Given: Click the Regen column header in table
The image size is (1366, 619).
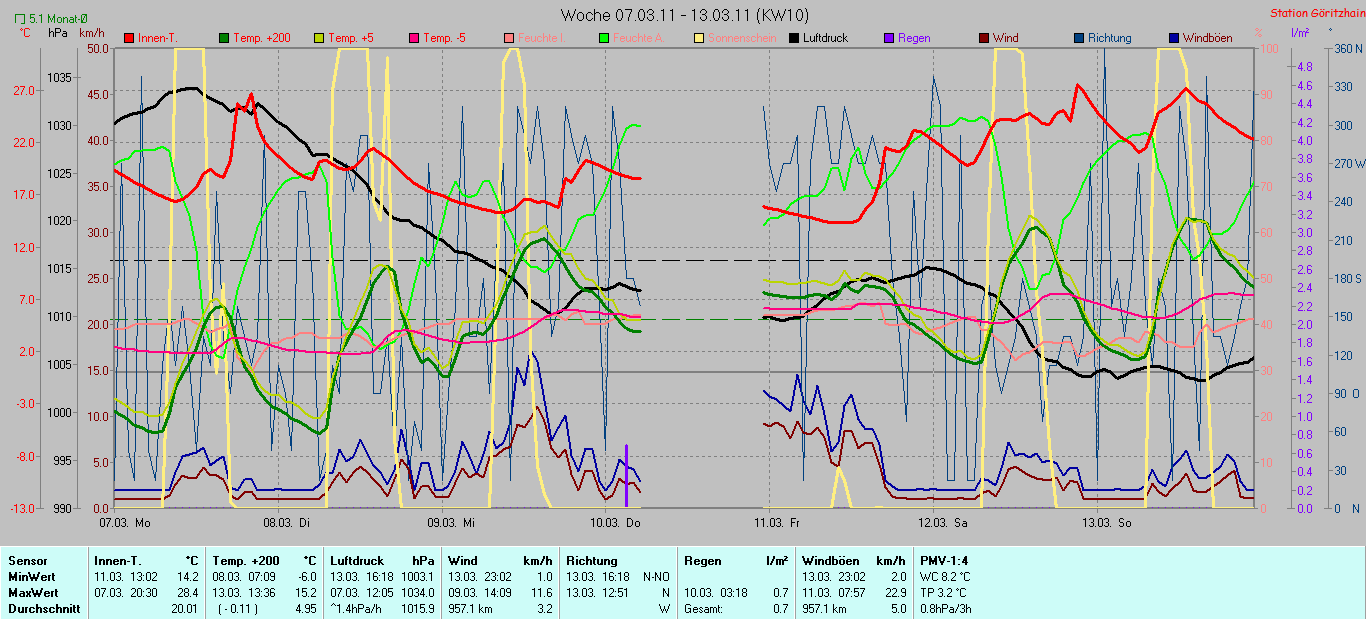Looking at the screenshot, I should pyautogui.click(x=703, y=561).
